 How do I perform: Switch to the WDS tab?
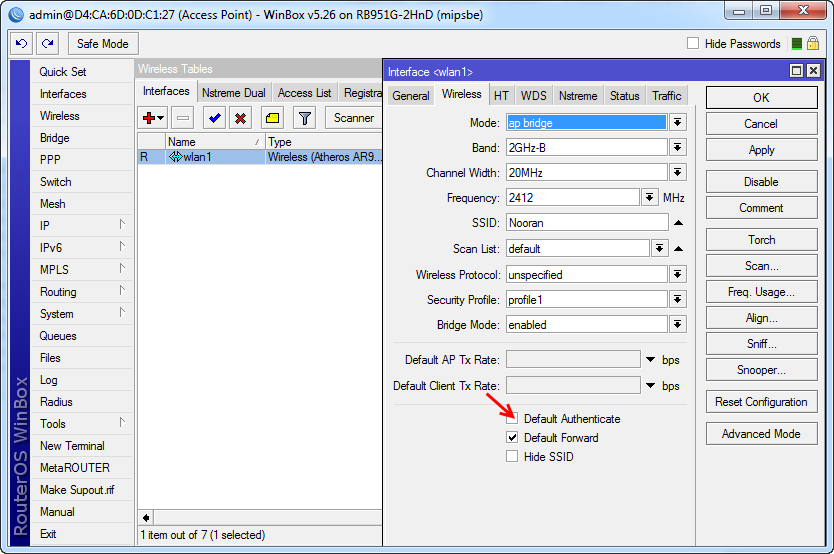(533, 96)
